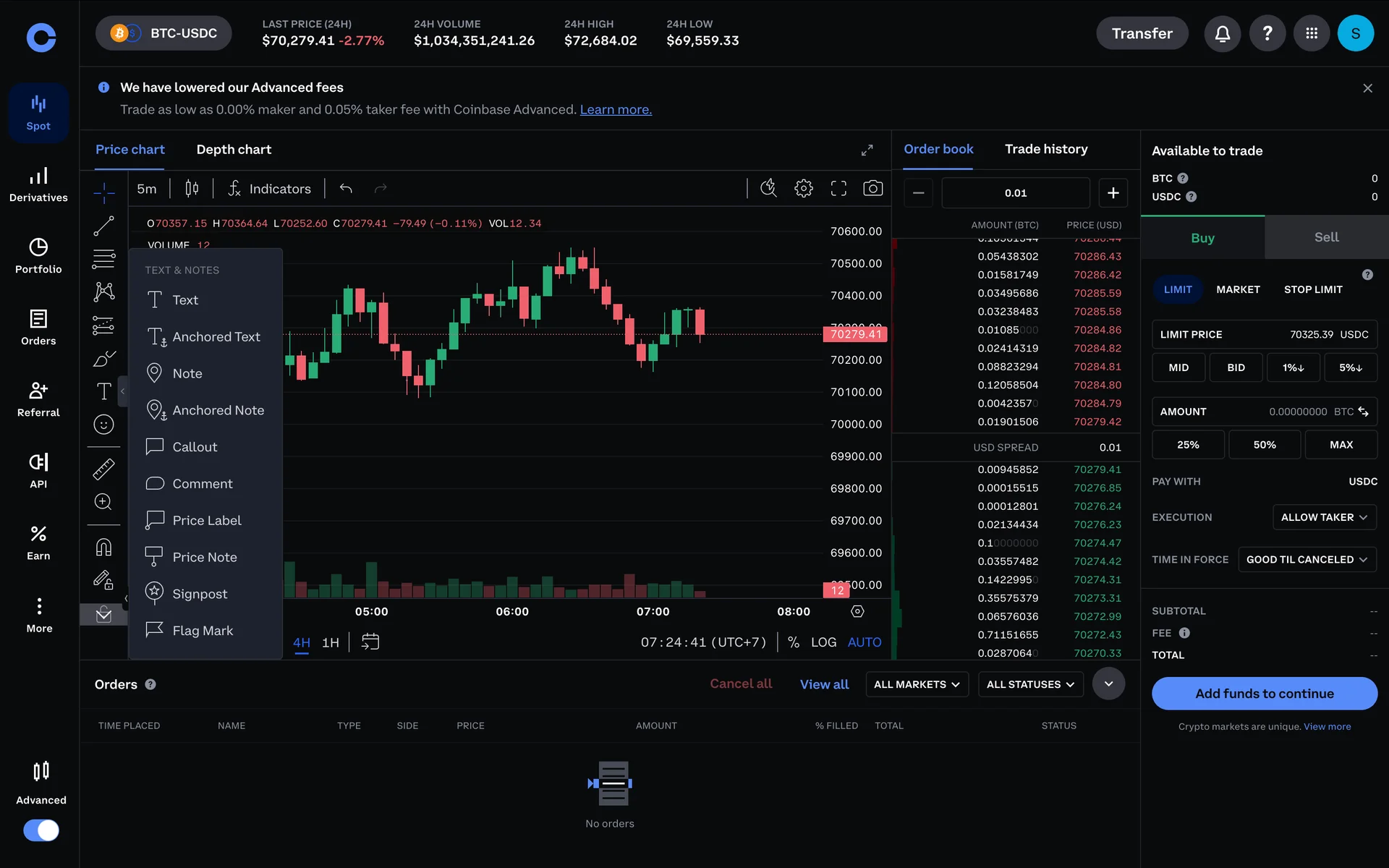
Task: Select the measure ruler tool
Action: pos(103,469)
